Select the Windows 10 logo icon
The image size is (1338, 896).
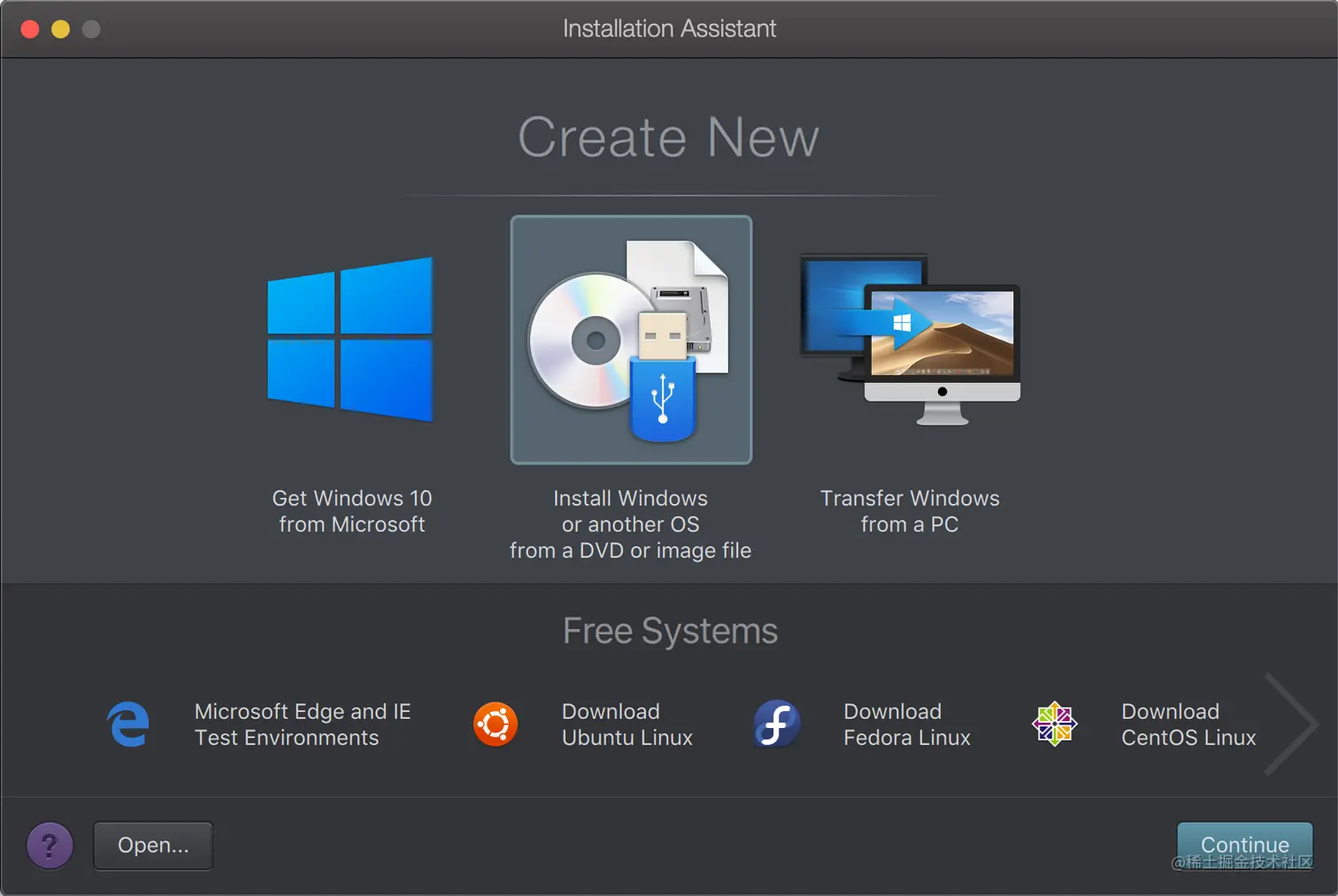[350, 340]
